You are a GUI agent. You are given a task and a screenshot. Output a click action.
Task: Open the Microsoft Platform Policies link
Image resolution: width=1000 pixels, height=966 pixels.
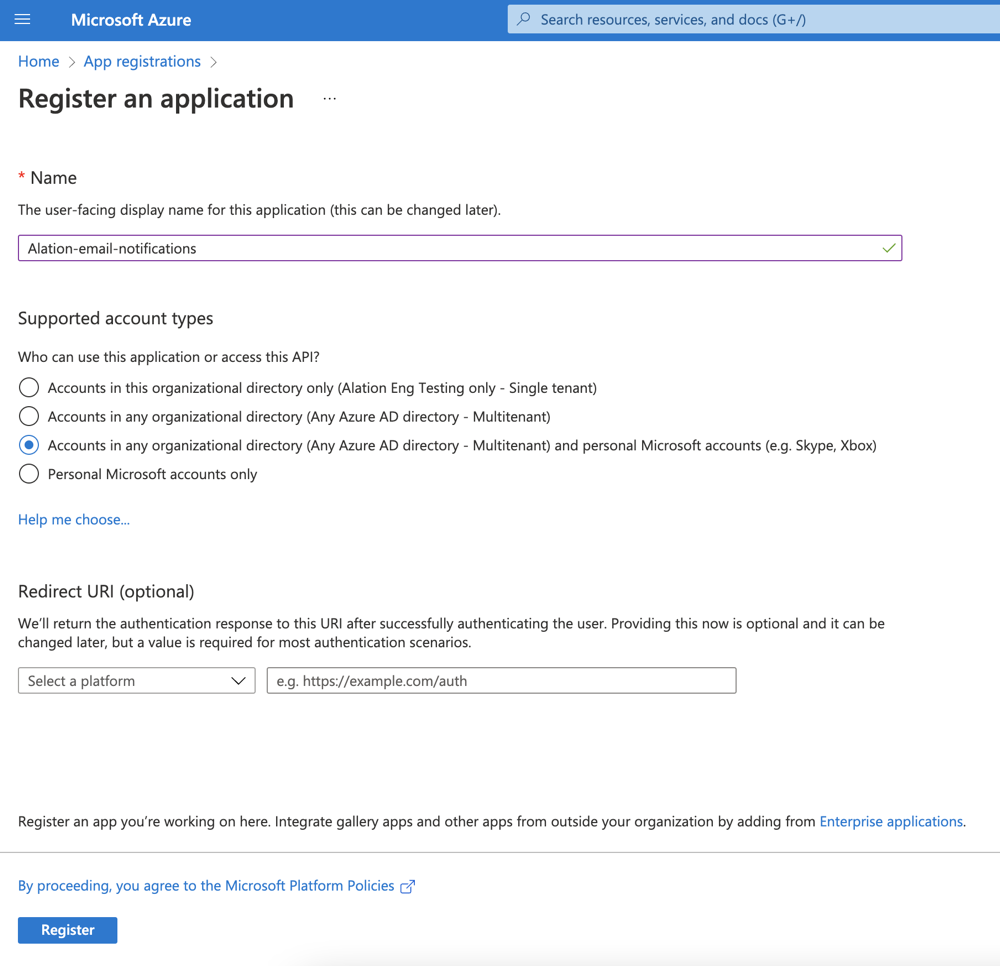click(206, 886)
